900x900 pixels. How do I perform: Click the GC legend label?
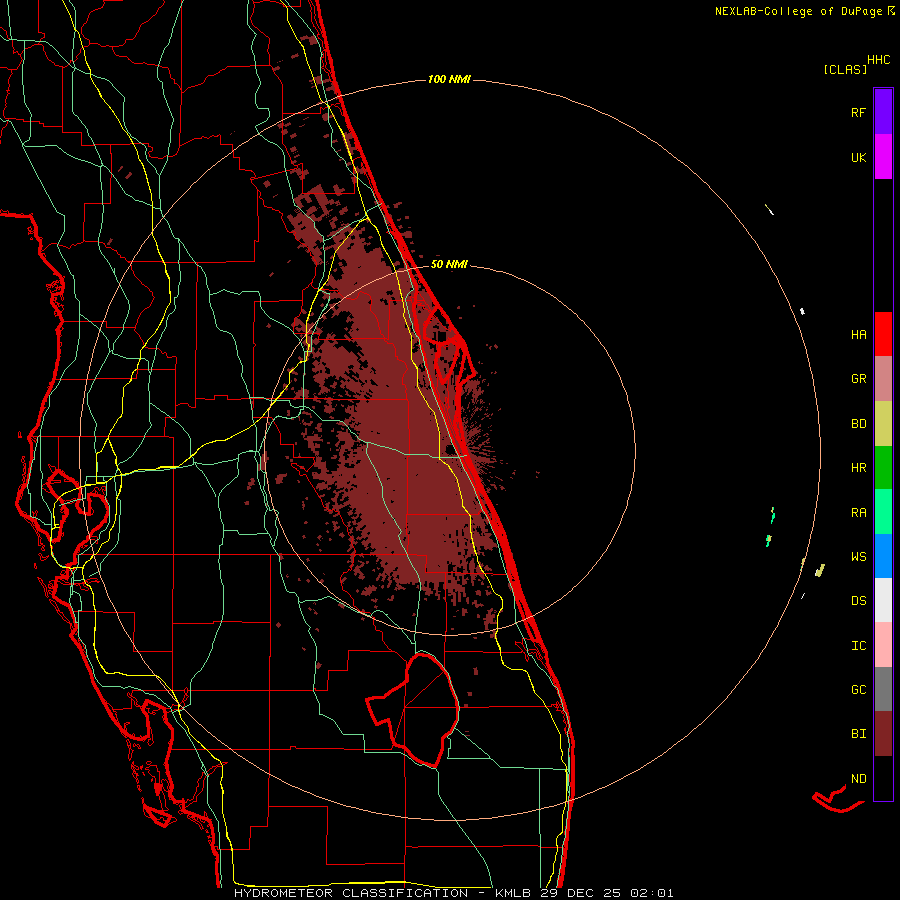pyautogui.click(x=858, y=690)
